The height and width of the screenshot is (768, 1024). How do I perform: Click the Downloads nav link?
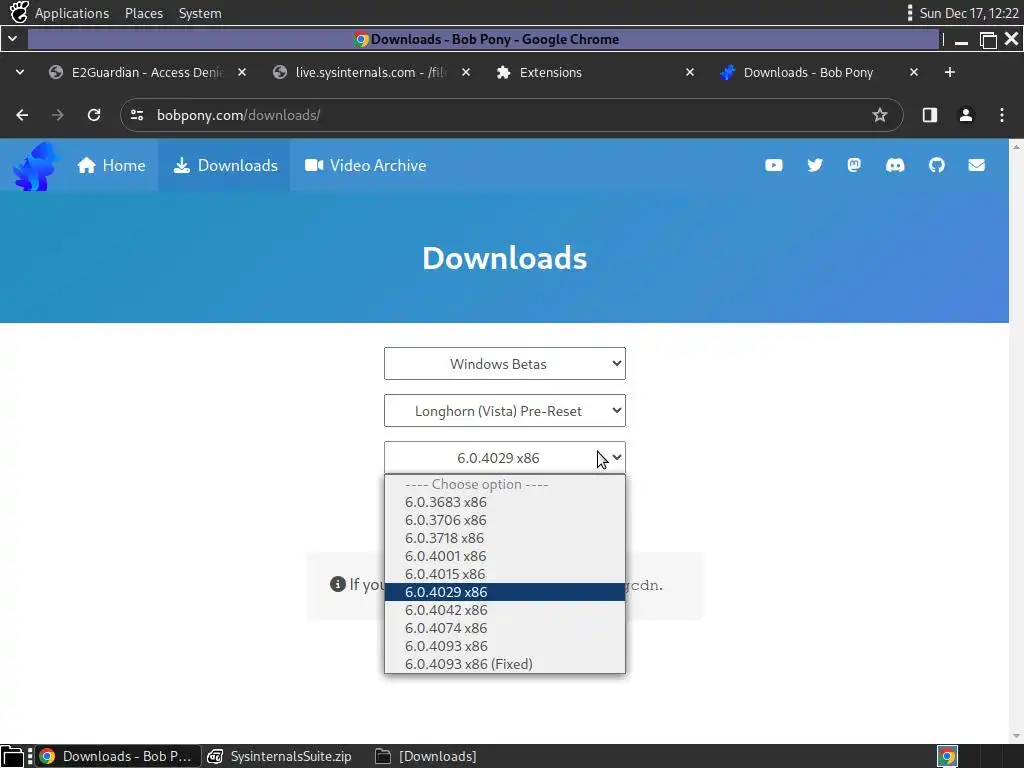pyautogui.click(x=225, y=165)
